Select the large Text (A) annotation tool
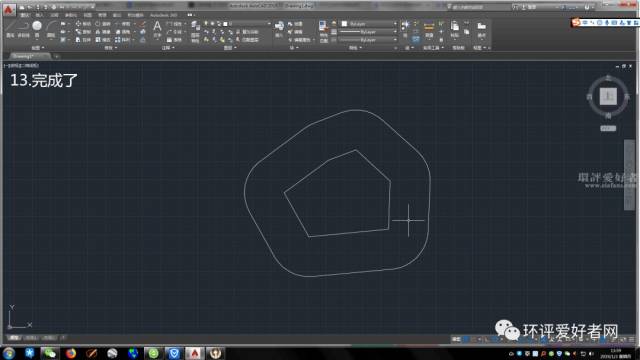This screenshot has height=360, width=640. click(157, 29)
